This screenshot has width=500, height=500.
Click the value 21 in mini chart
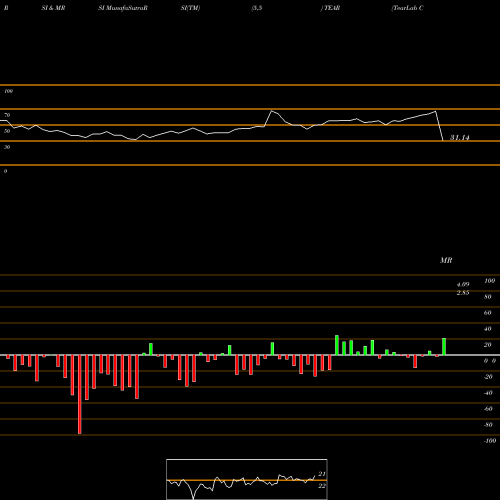[322, 474]
